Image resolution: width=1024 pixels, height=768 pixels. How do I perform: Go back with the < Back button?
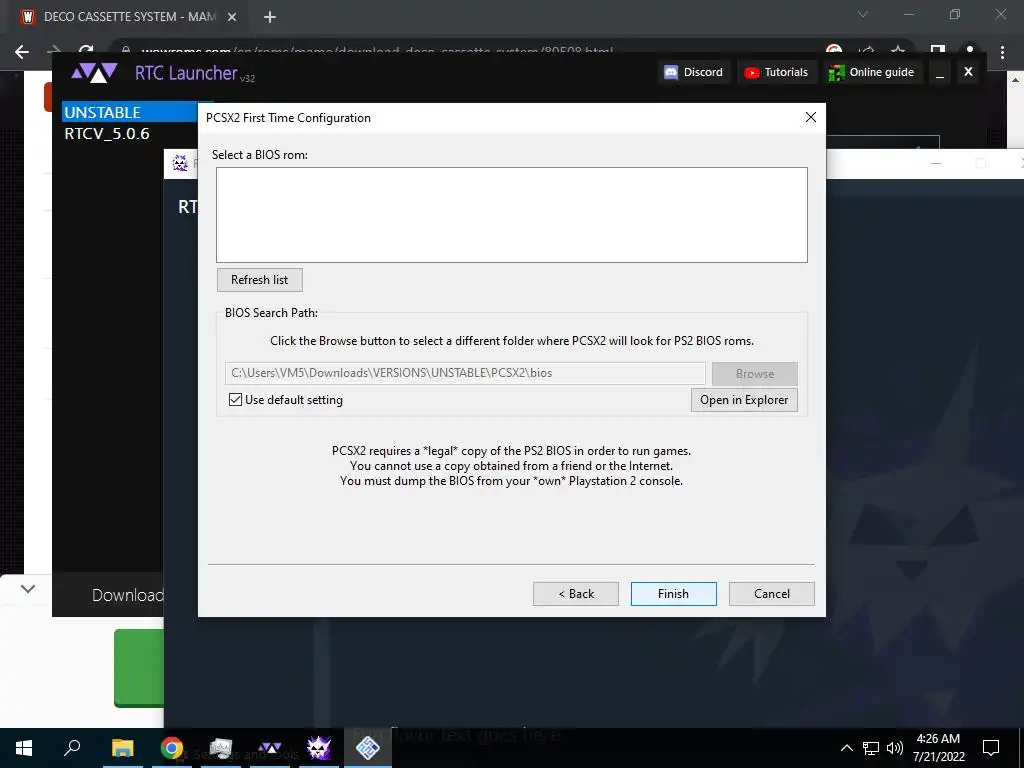(575, 594)
